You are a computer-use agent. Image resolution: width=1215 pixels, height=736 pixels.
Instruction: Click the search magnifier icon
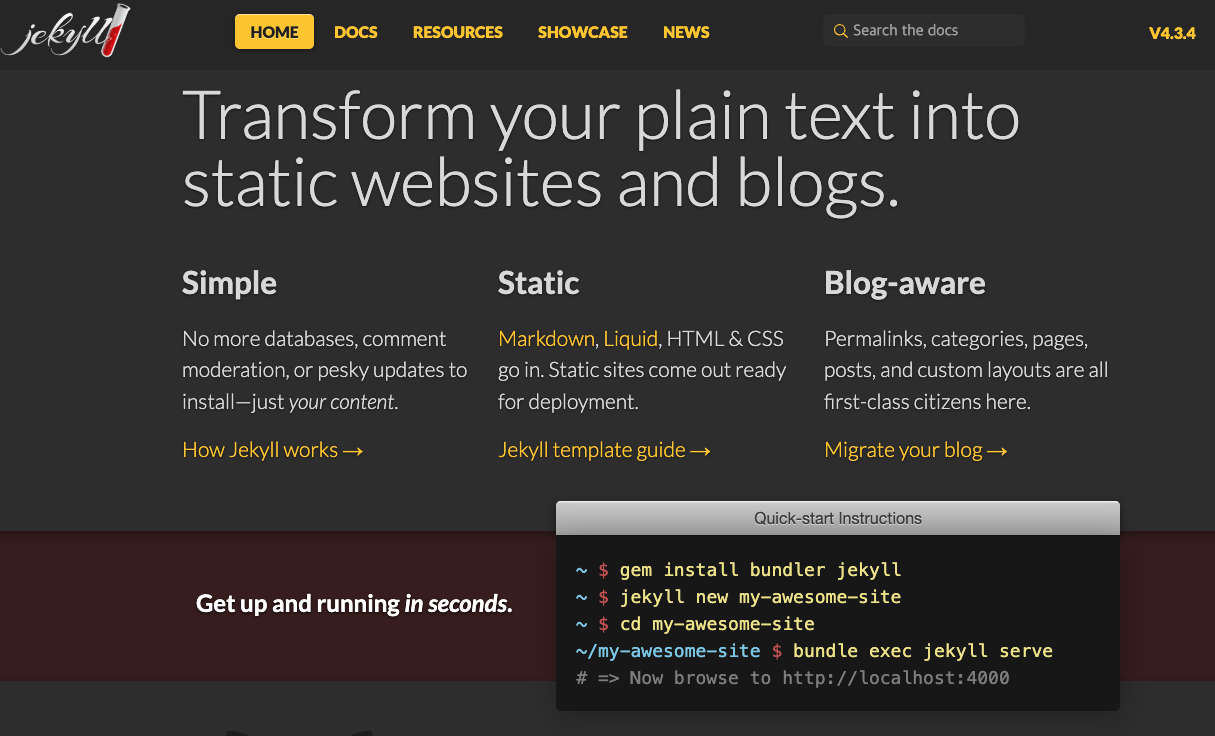[841, 31]
